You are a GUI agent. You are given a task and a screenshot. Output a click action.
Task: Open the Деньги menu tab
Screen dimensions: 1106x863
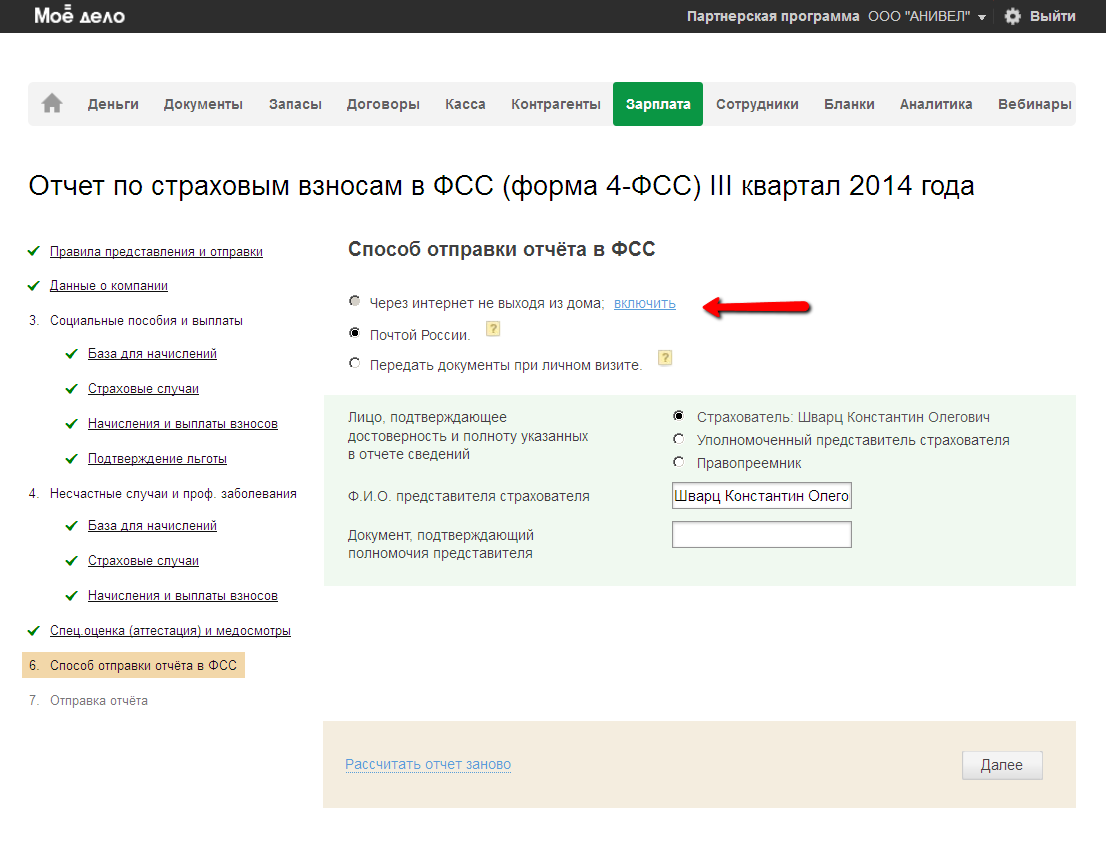[x=113, y=104]
